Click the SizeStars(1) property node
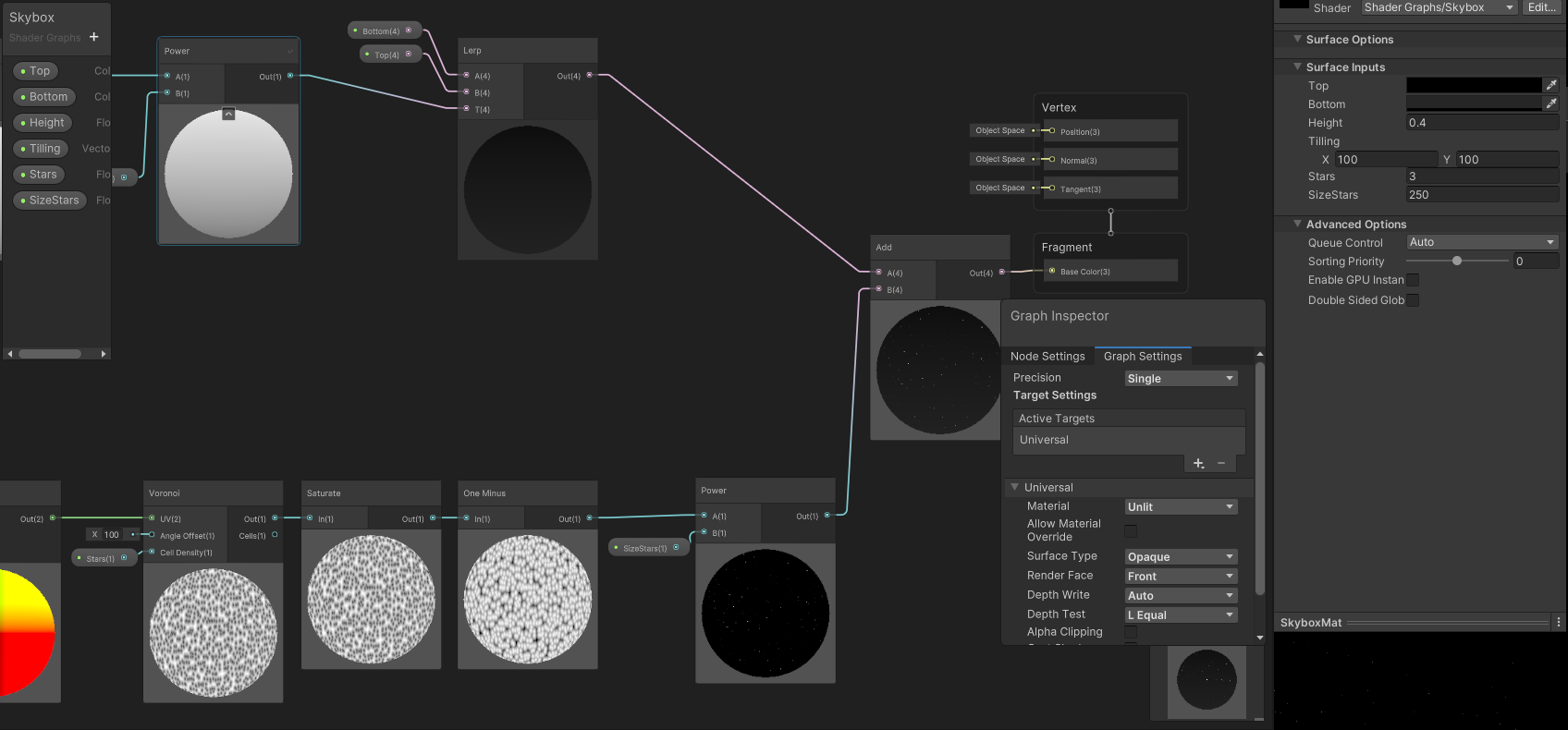 pos(649,548)
